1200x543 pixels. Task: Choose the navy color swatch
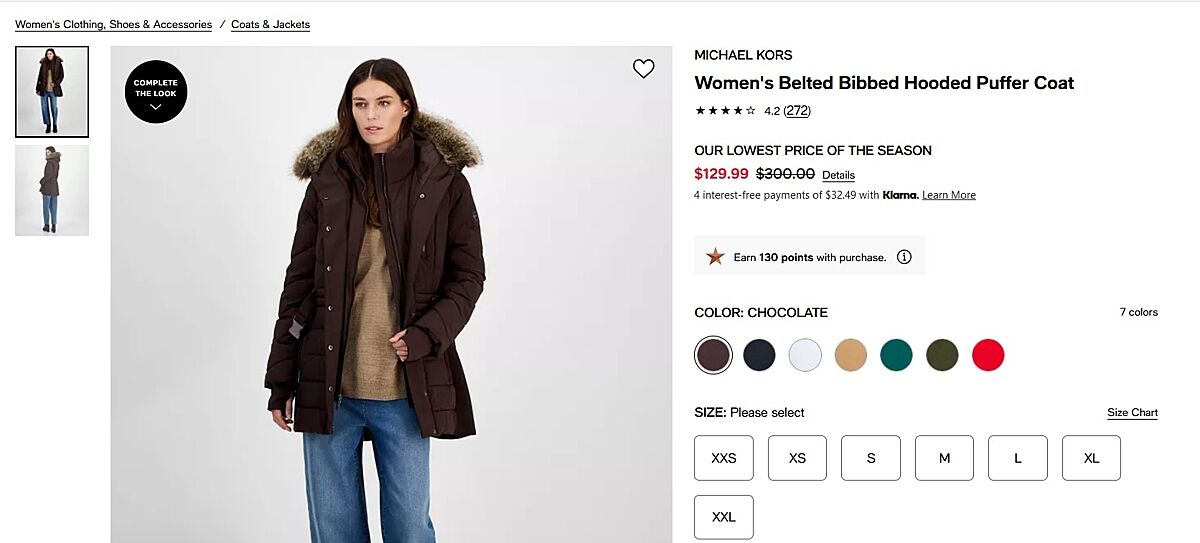tap(759, 355)
